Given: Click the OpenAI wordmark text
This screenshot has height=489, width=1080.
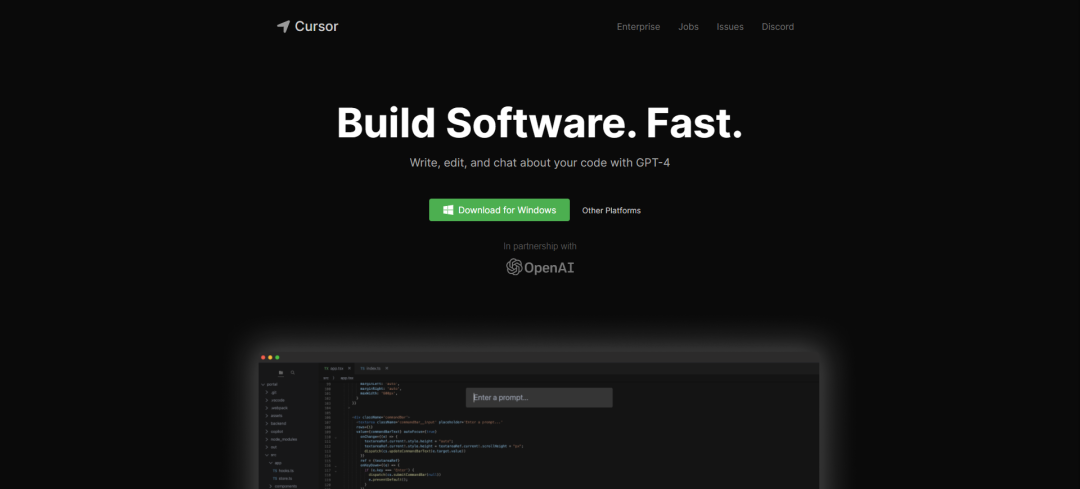Looking at the screenshot, I should [549, 267].
